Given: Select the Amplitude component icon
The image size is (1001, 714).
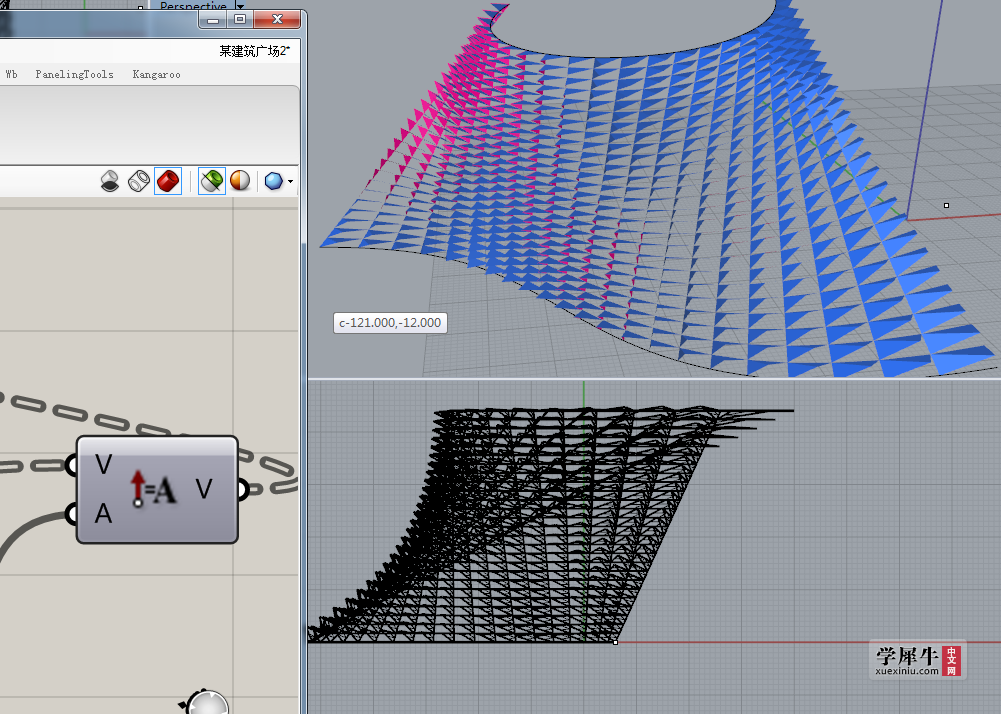Looking at the screenshot, I should click(153, 490).
